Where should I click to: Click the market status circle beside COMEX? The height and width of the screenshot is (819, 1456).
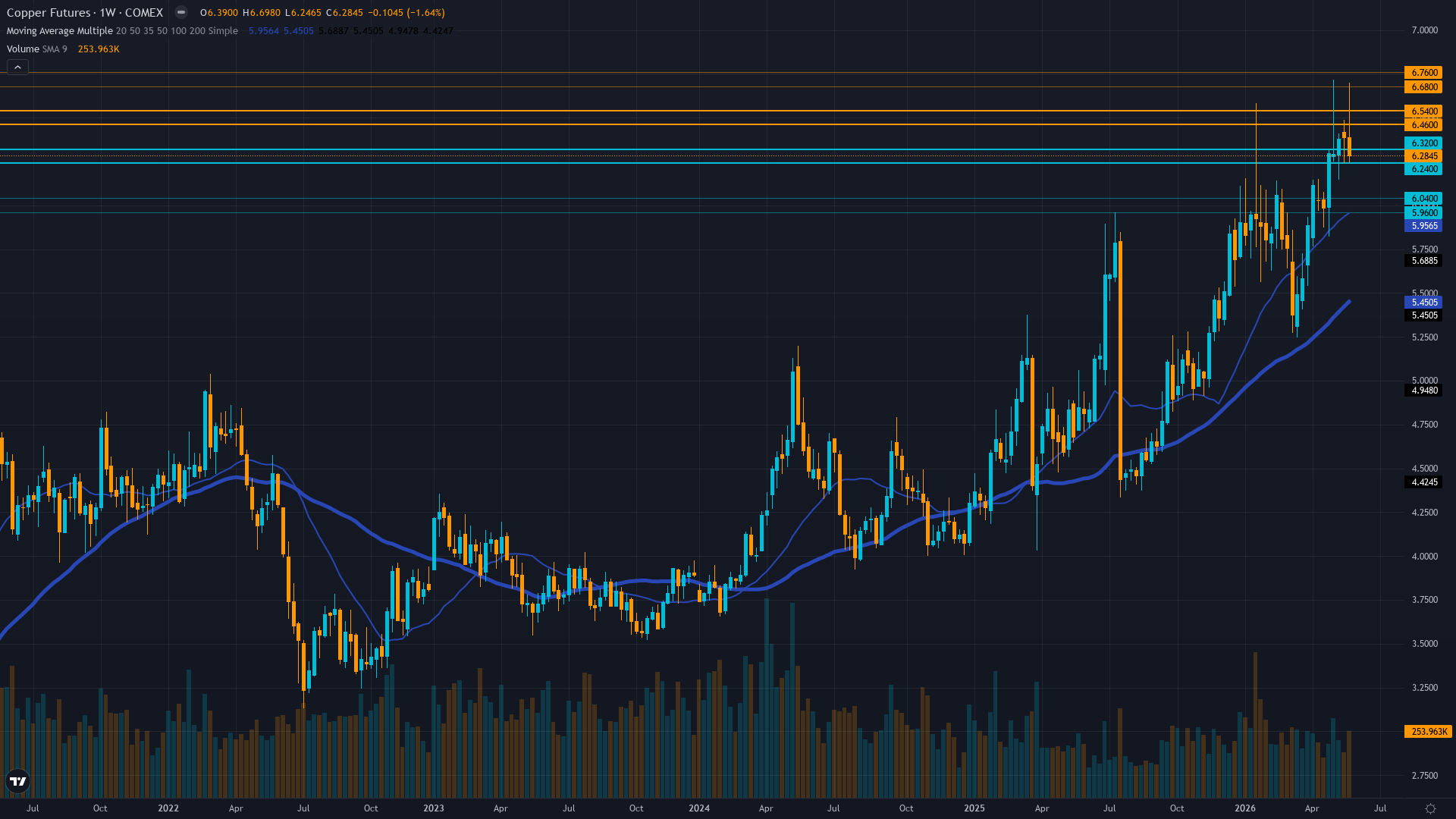click(x=180, y=12)
